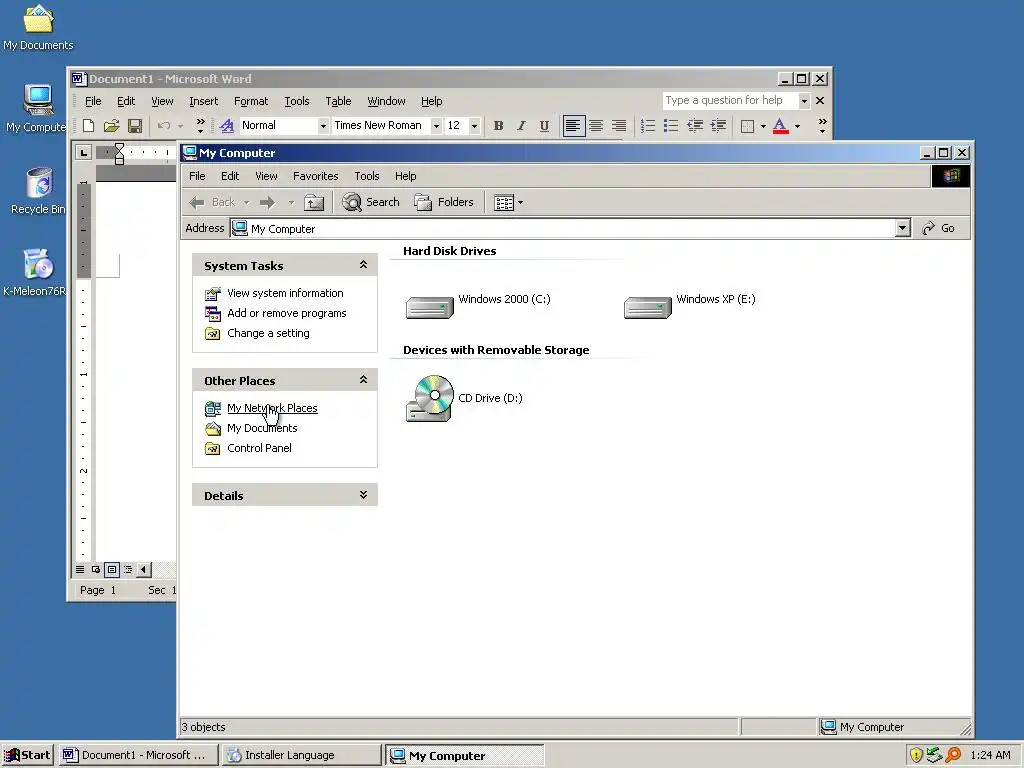Click the Open folder icon in Word
Image resolution: width=1024 pixels, height=768 pixels.
(x=112, y=125)
